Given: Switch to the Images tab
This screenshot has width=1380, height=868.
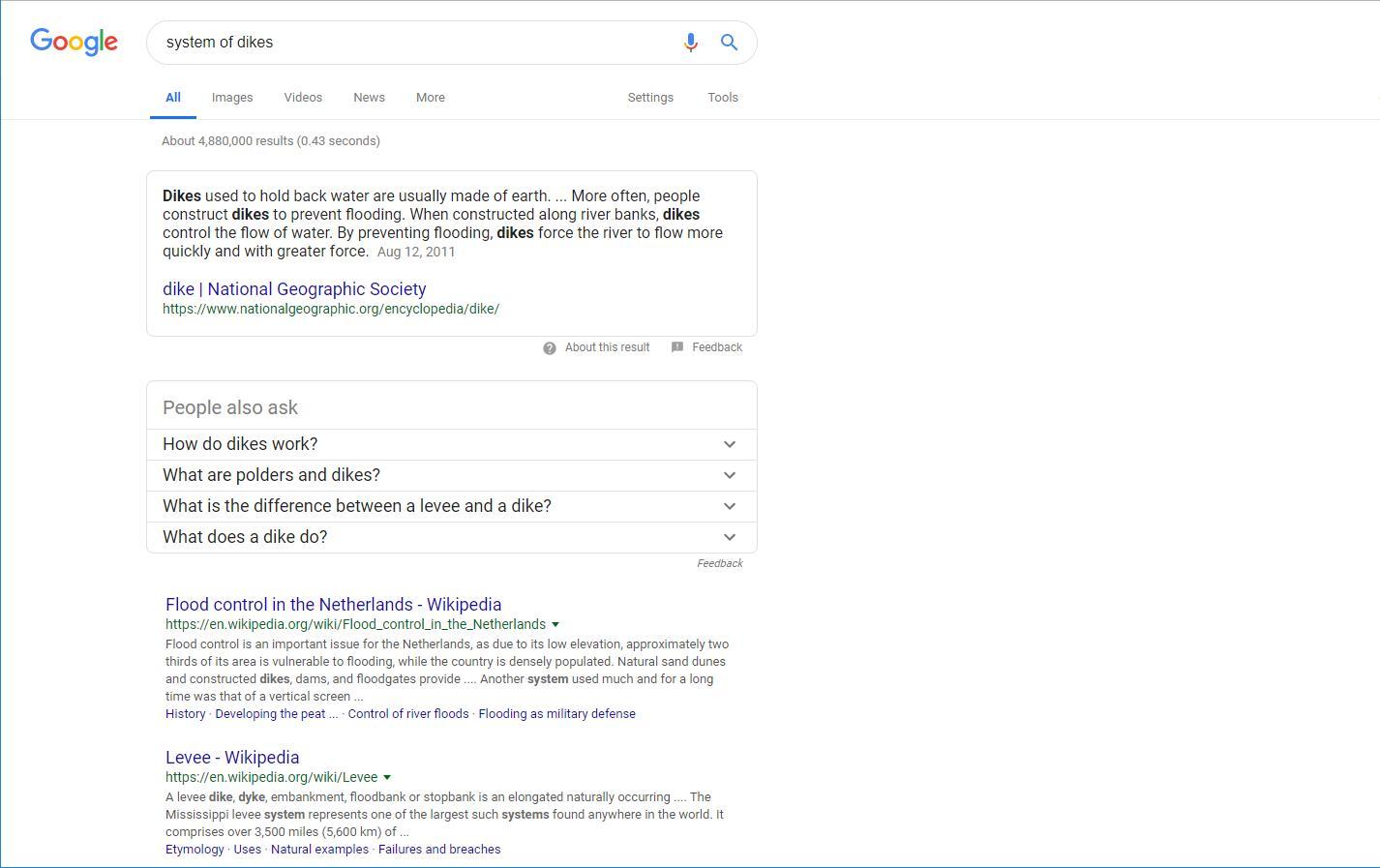Looking at the screenshot, I should pos(232,98).
